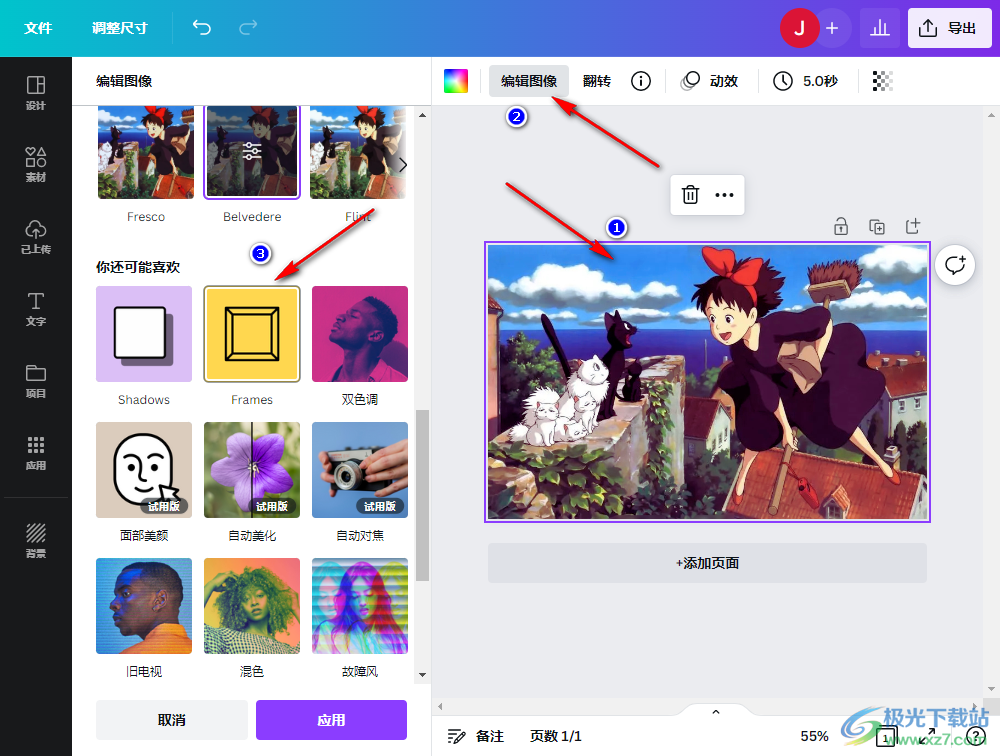Delete the image with trash icon
The width and height of the screenshot is (1000, 756).
click(x=690, y=195)
